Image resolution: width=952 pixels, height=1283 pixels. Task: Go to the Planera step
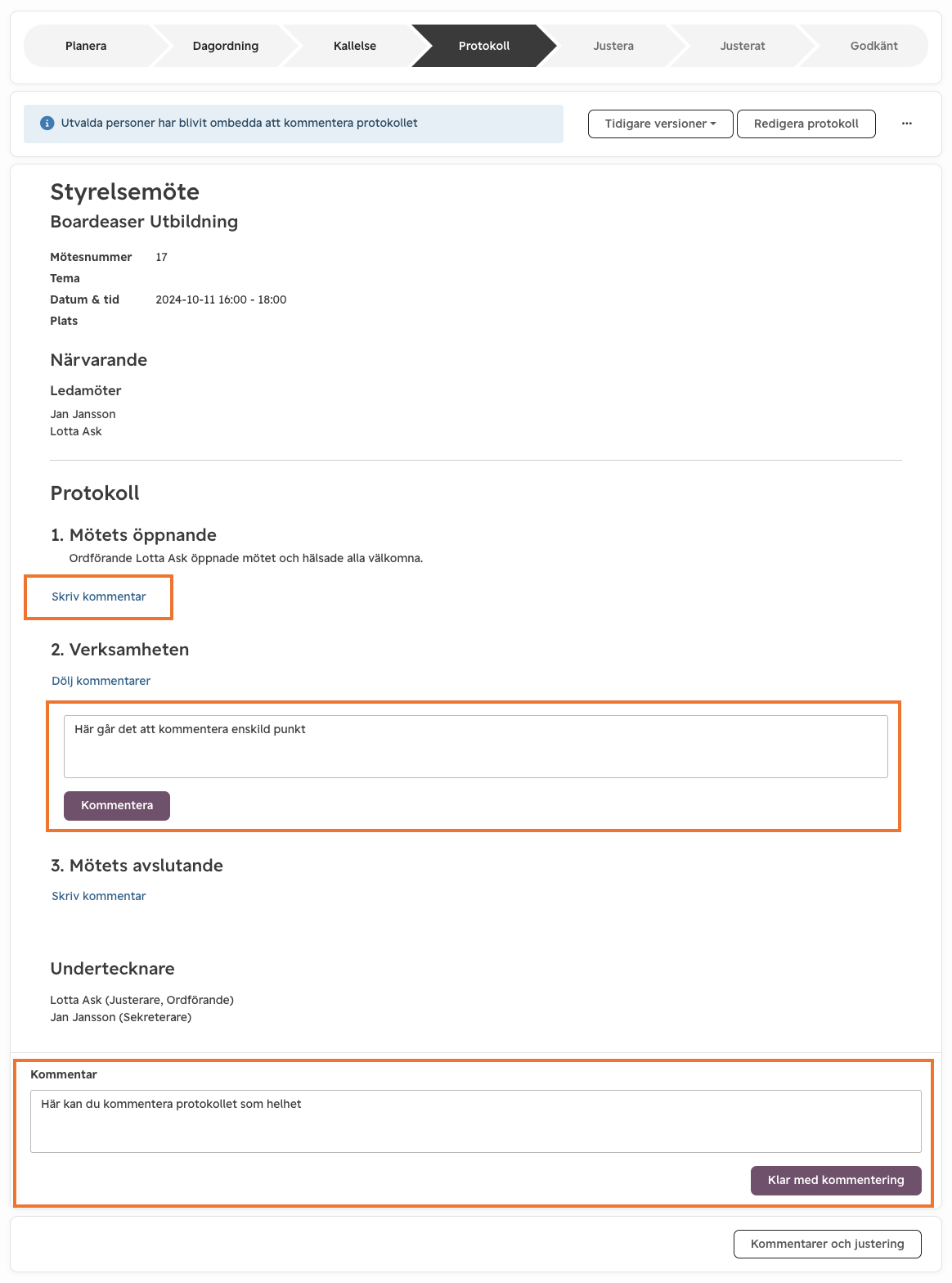pyautogui.click(x=86, y=46)
